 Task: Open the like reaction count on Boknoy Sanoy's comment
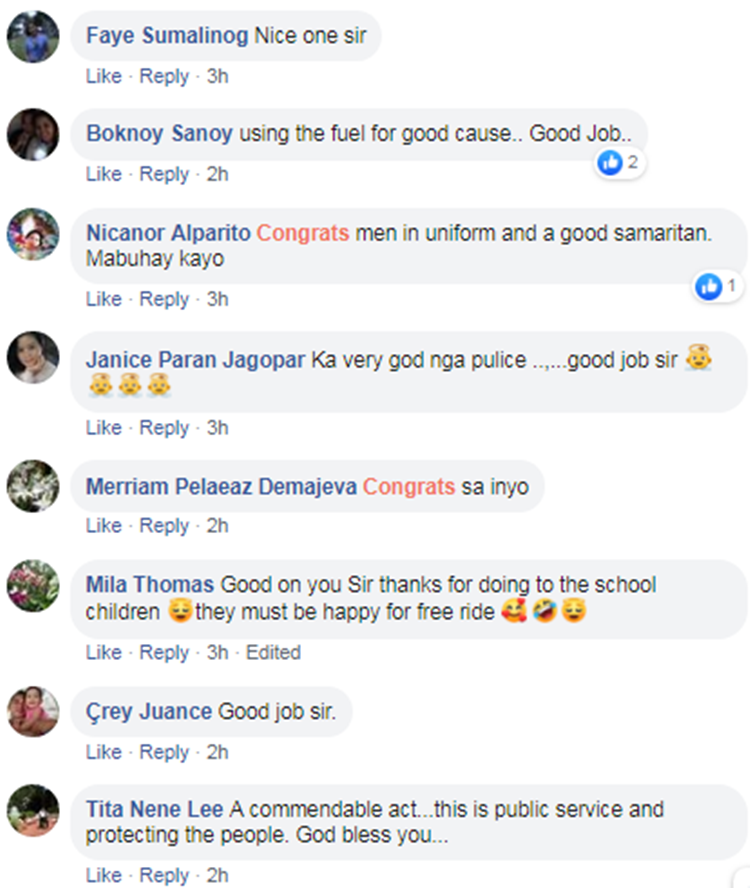pyautogui.click(x=621, y=162)
